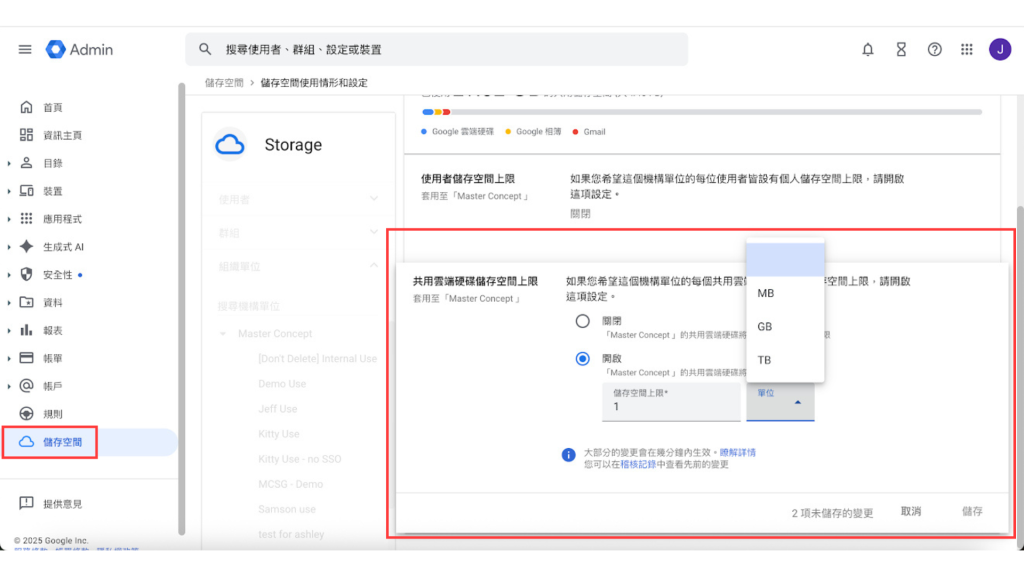Expand the 報表 sidebar arrow
The height and width of the screenshot is (576, 1024).
[8, 330]
